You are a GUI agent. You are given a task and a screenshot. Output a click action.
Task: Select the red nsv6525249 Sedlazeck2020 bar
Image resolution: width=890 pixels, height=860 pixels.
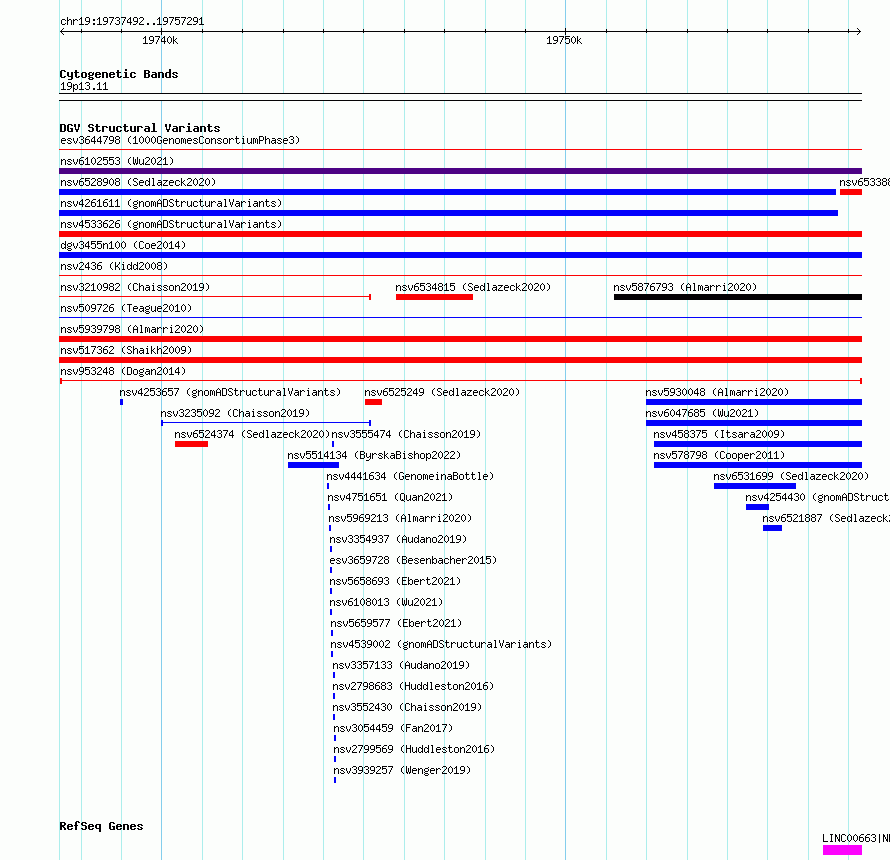coord(373,402)
